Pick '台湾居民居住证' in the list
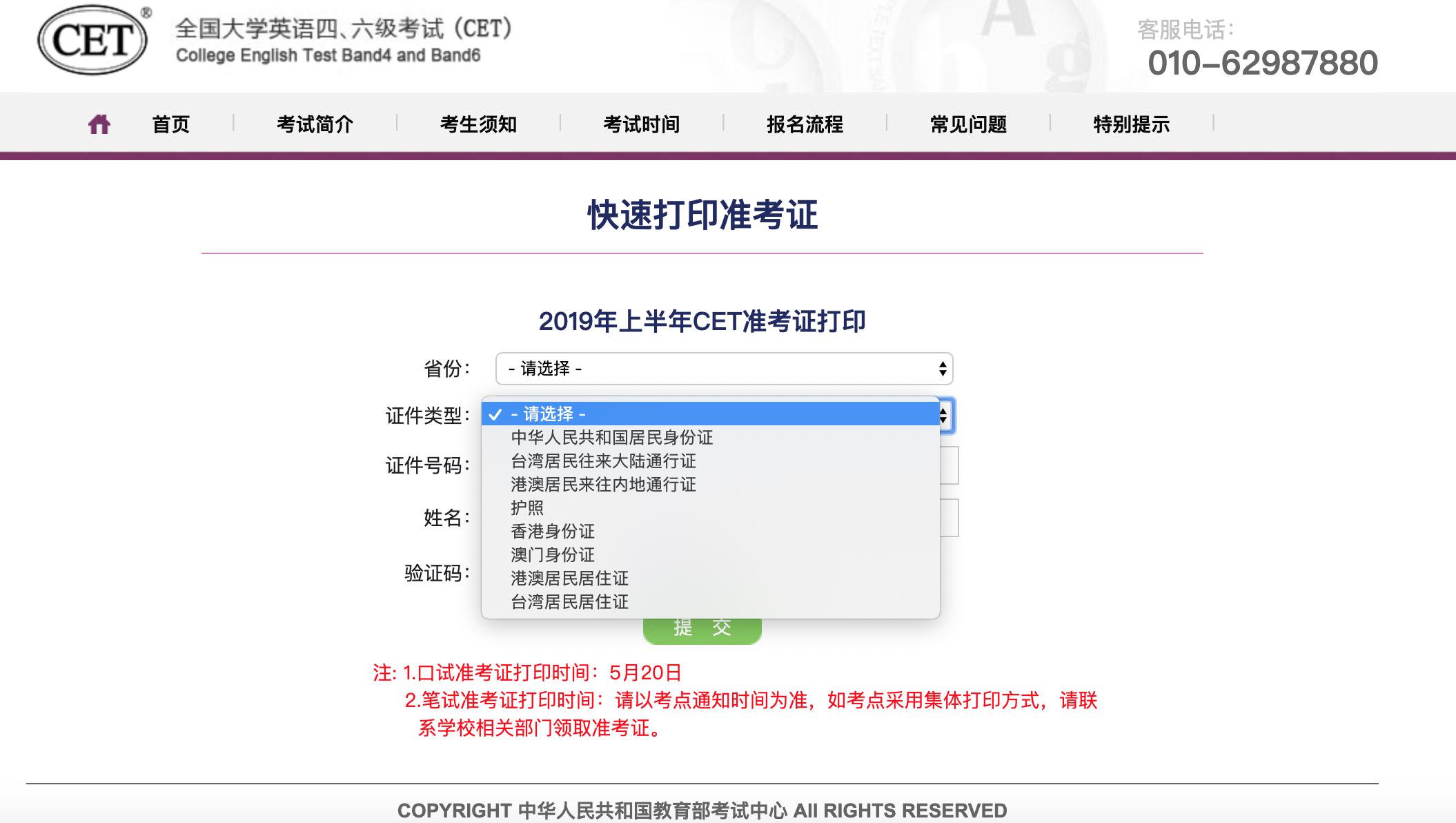 coord(569,601)
